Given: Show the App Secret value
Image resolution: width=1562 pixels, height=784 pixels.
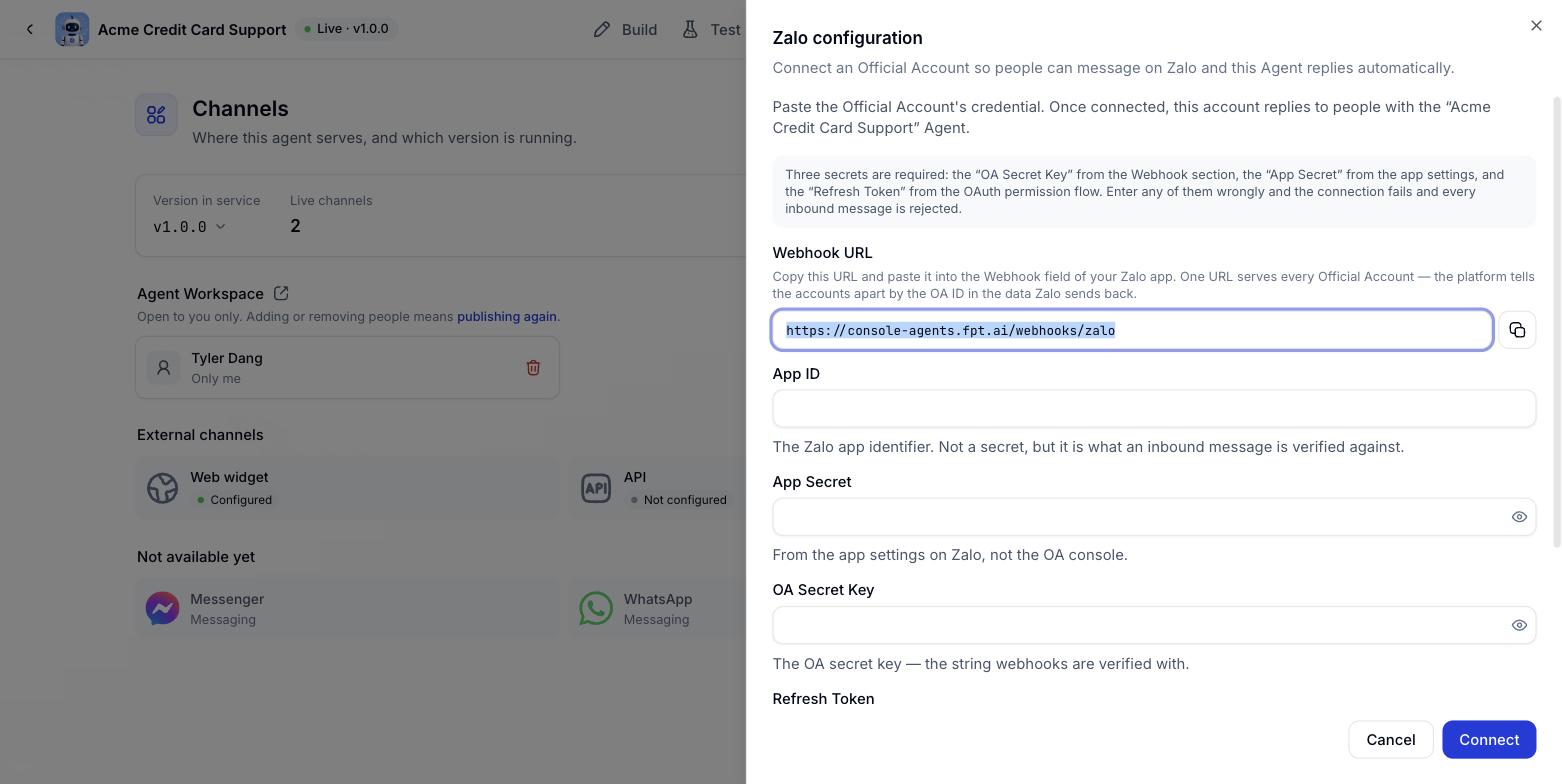Looking at the screenshot, I should tap(1519, 517).
